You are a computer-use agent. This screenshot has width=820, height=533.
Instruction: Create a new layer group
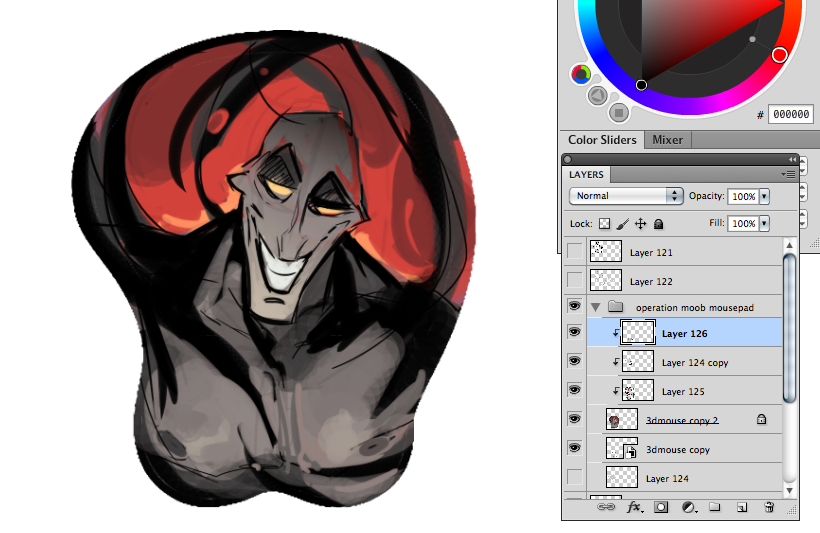click(715, 508)
